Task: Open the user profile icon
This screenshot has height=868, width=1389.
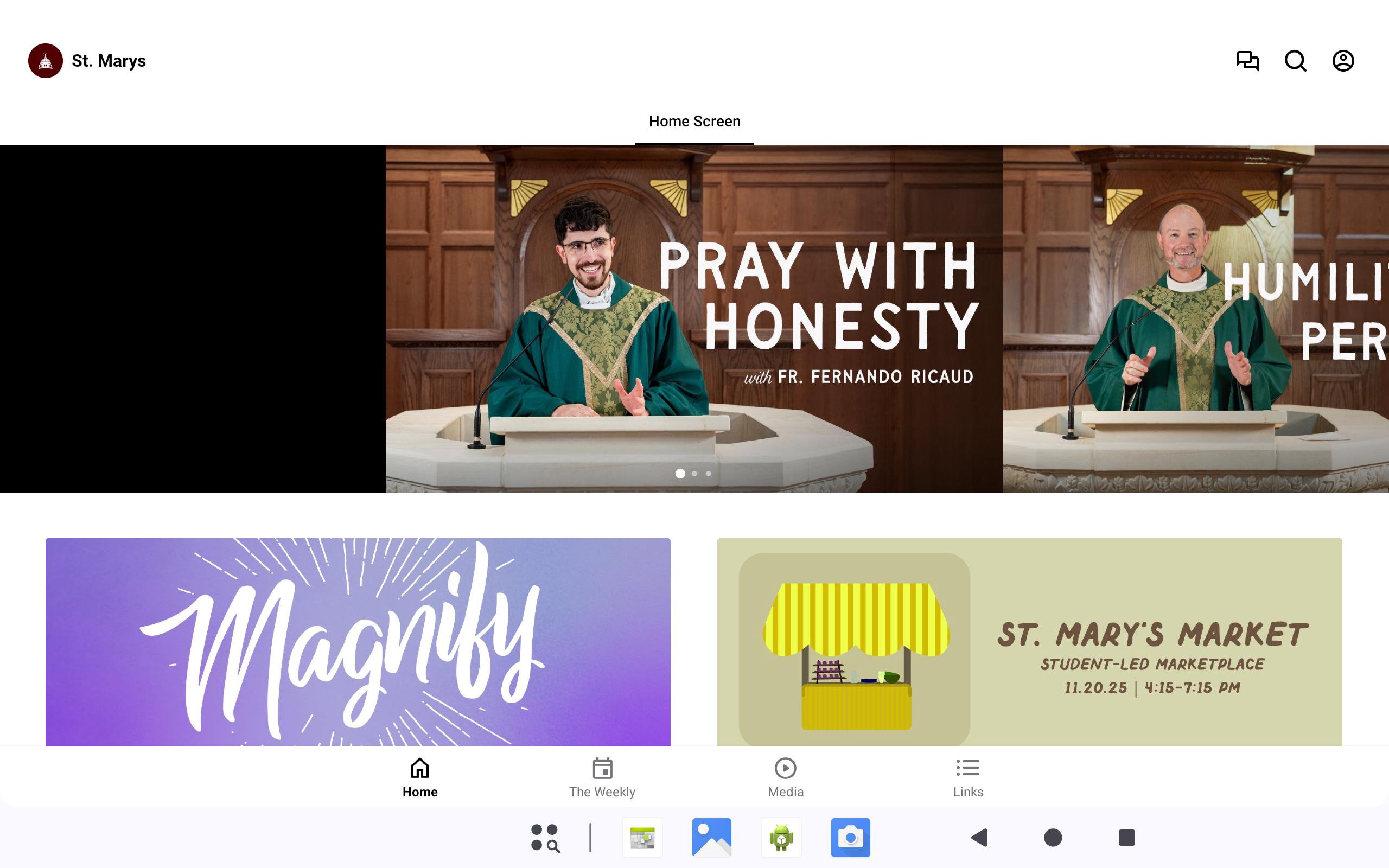Action: click(x=1342, y=61)
